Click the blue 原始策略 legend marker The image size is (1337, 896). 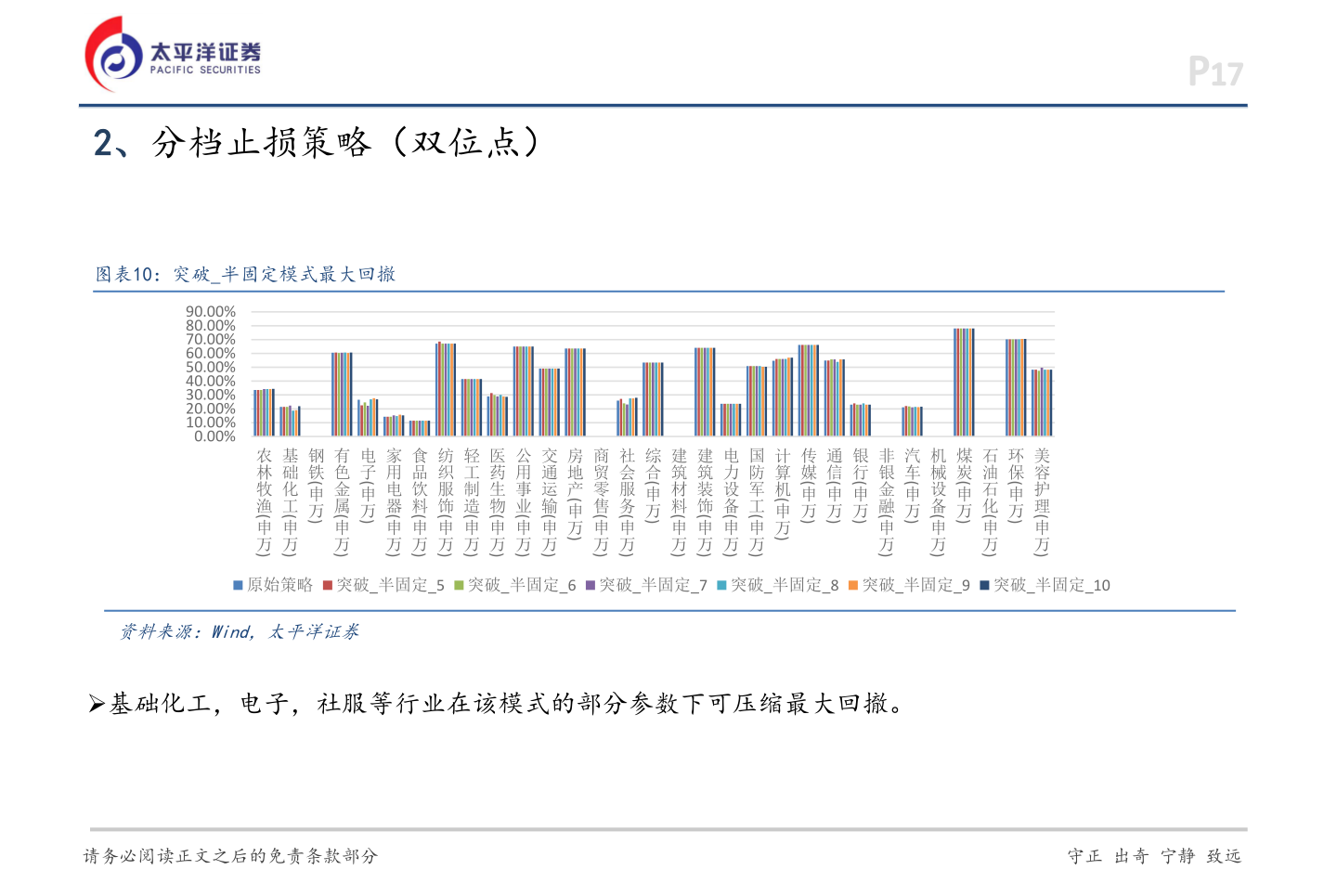point(238,585)
